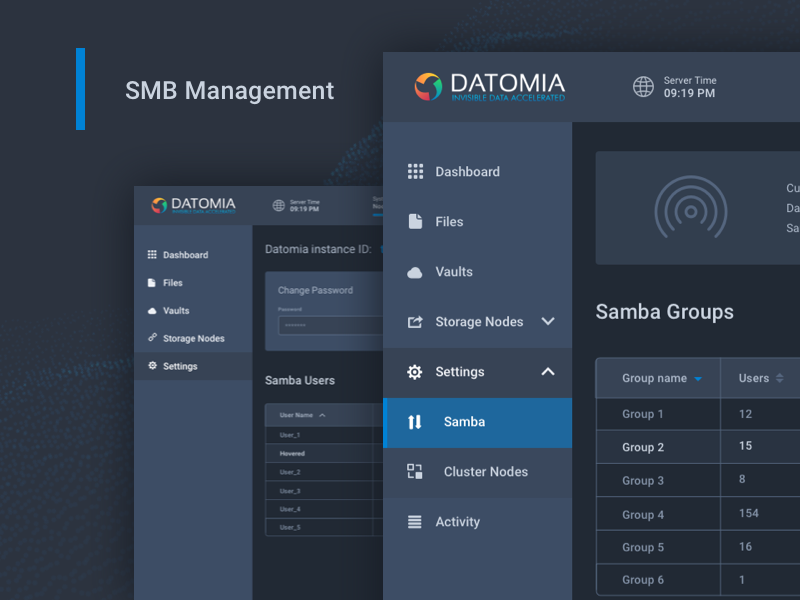Select User_1 row in back window
This screenshot has height=600, width=800.
pyautogui.click(x=324, y=435)
